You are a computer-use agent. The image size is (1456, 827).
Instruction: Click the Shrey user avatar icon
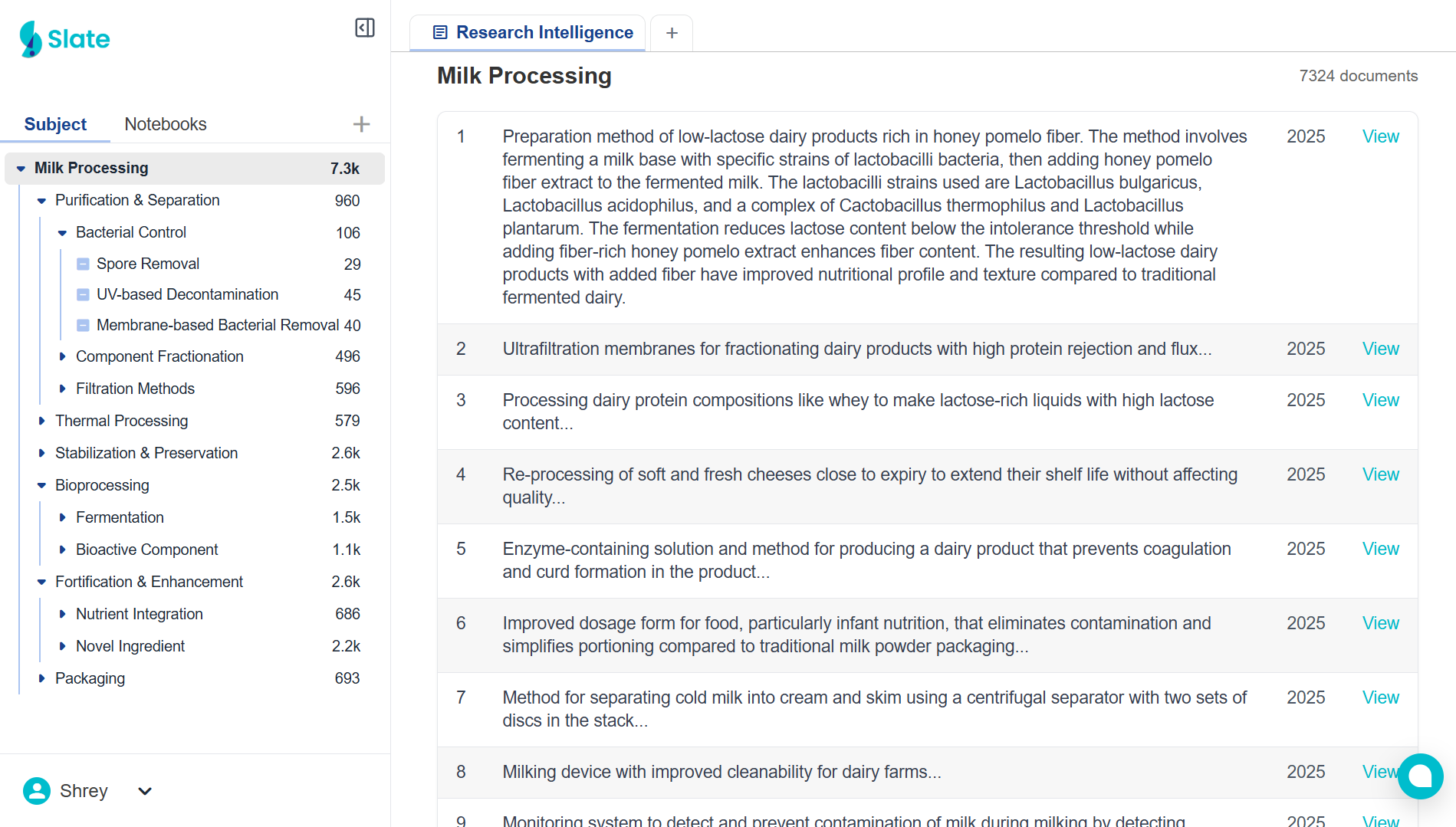37,791
